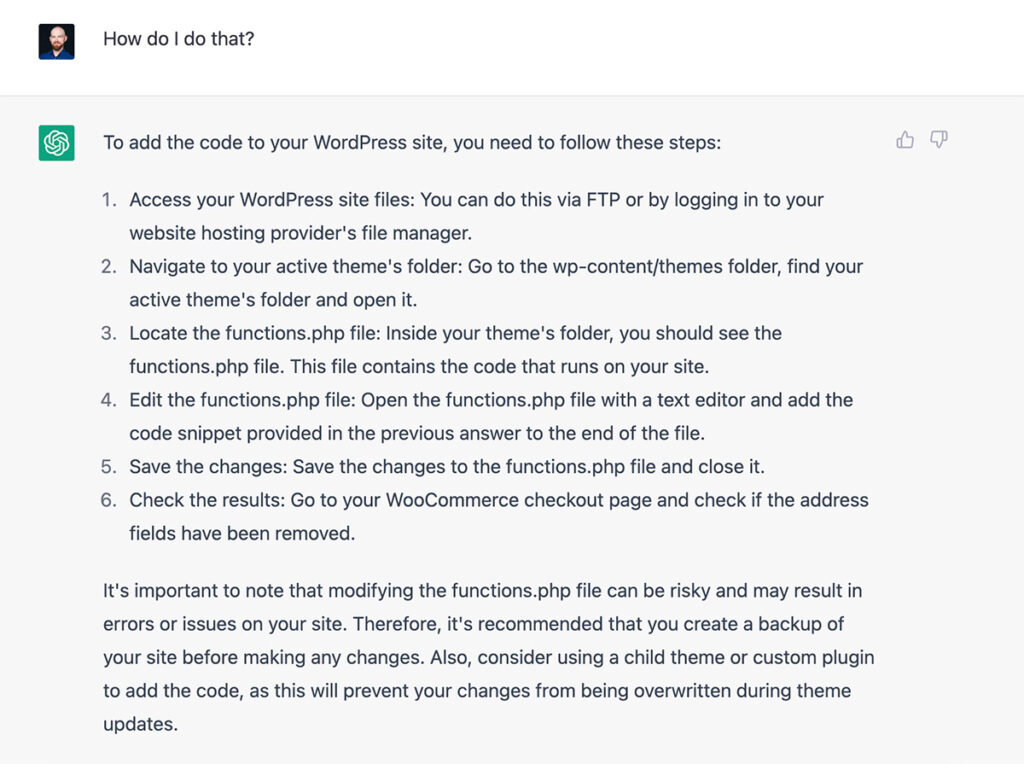
Task: Click 'Access your WordPress site files' step text
Action: pos(272,200)
